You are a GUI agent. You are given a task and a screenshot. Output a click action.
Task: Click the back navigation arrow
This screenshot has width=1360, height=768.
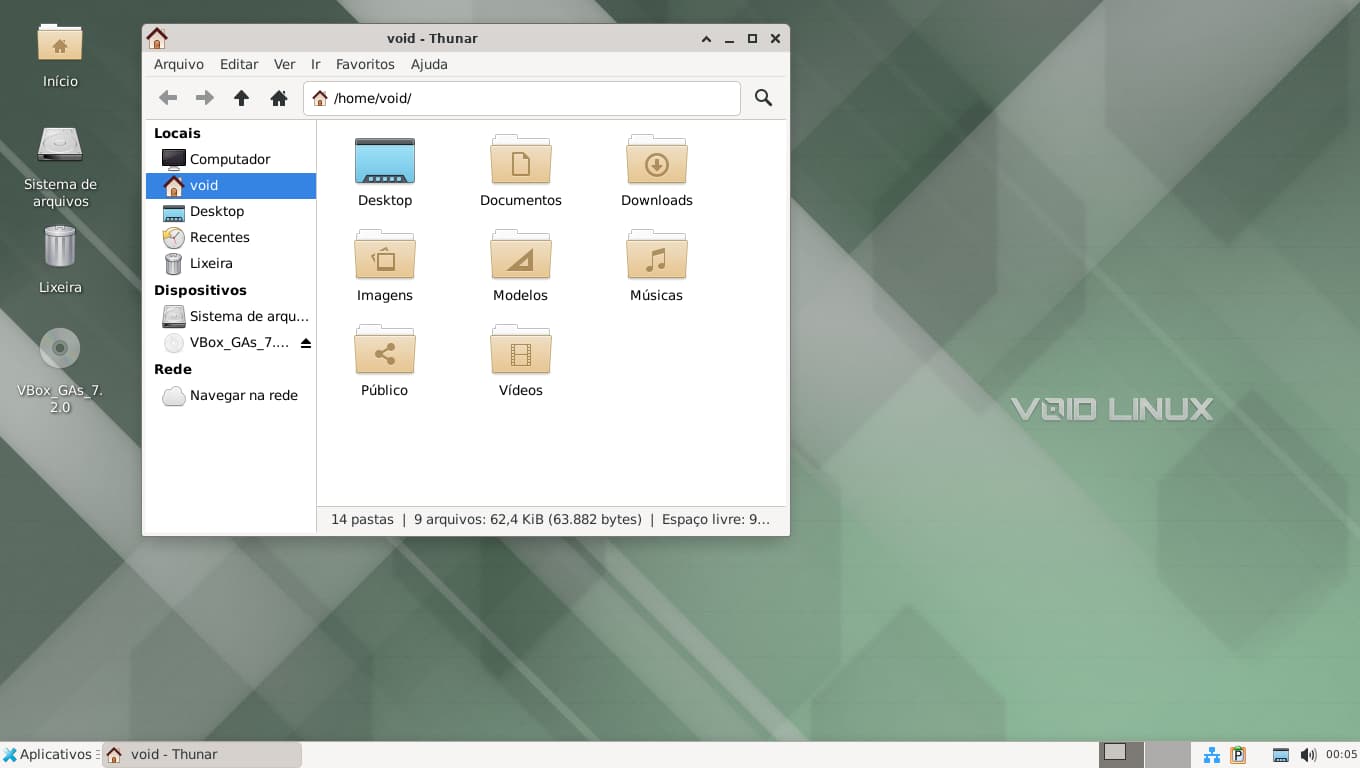(168, 98)
